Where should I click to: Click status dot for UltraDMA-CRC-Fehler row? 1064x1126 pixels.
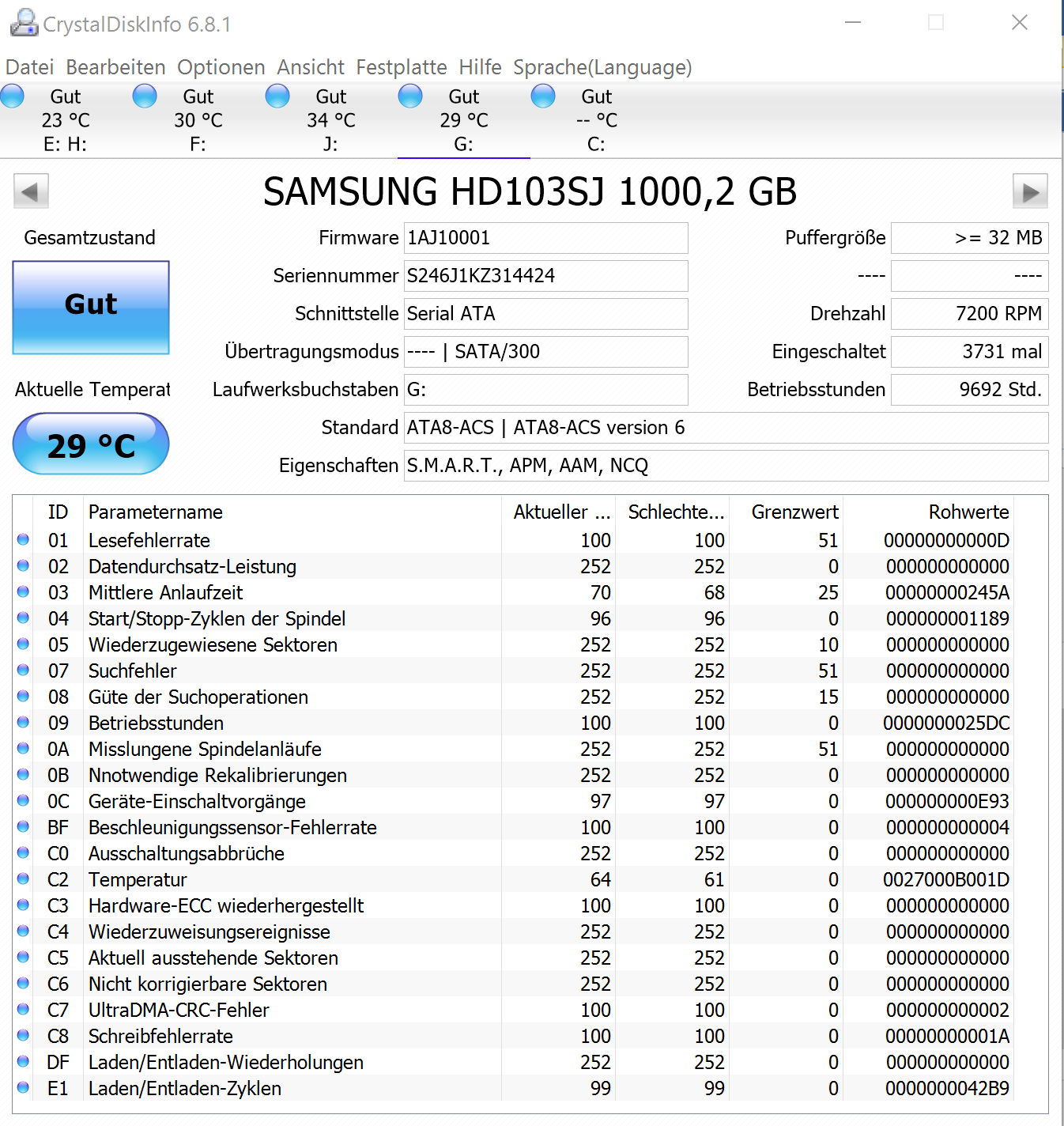(x=23, y=1009)
